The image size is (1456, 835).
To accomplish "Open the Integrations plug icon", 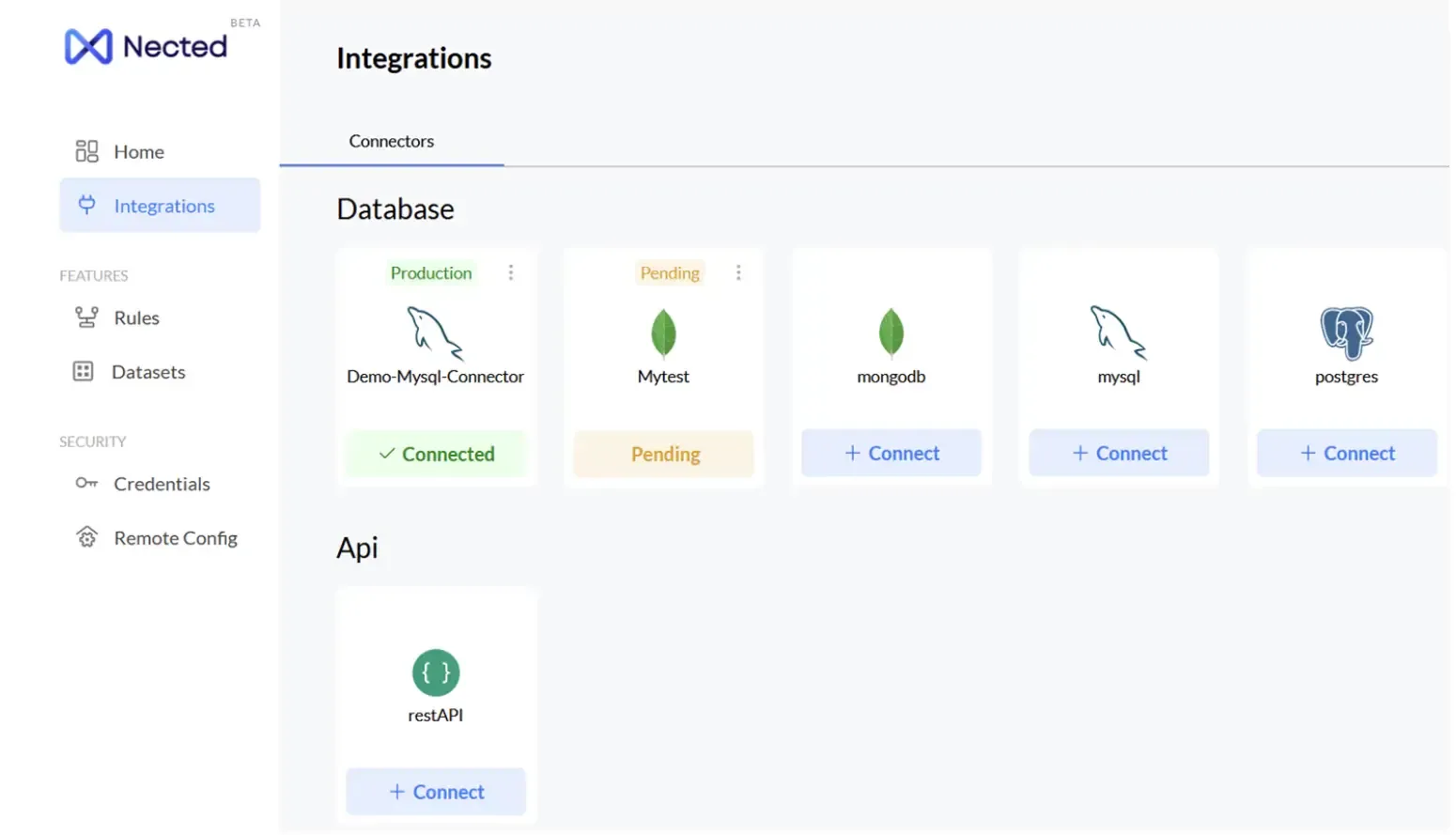I will (x=85, y=205).
